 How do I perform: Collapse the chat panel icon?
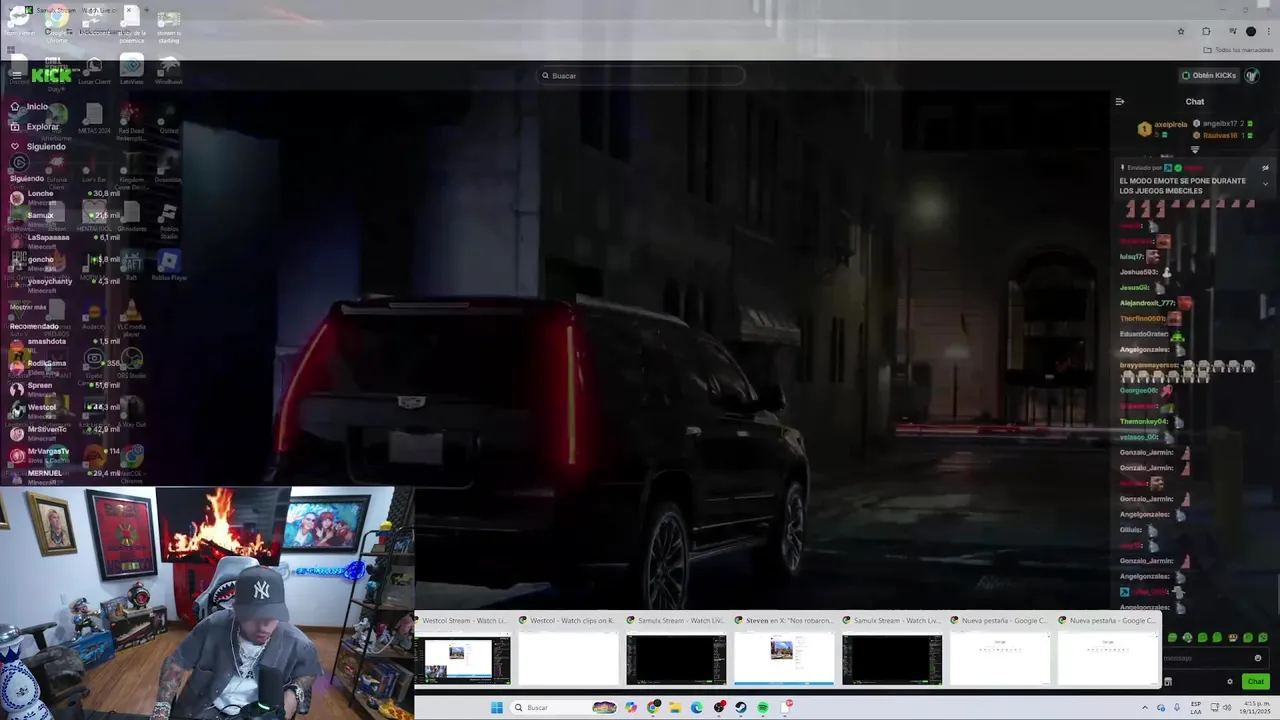coord(1120,101)
